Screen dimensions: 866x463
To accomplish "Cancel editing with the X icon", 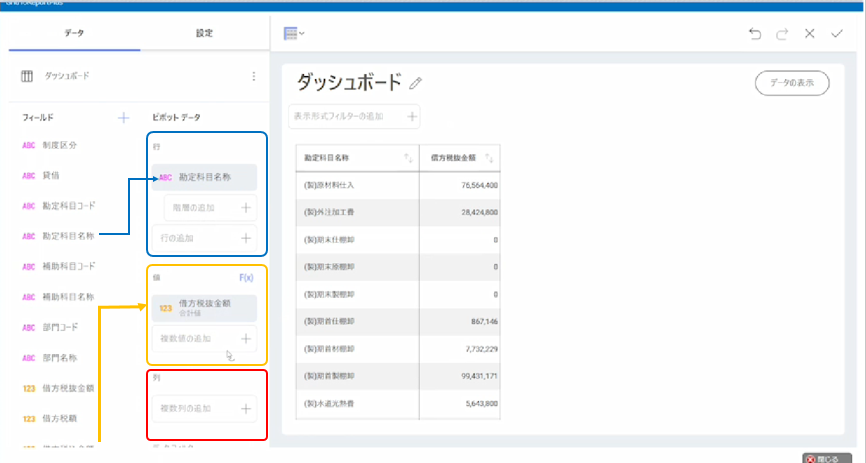I will coord(810,34).
